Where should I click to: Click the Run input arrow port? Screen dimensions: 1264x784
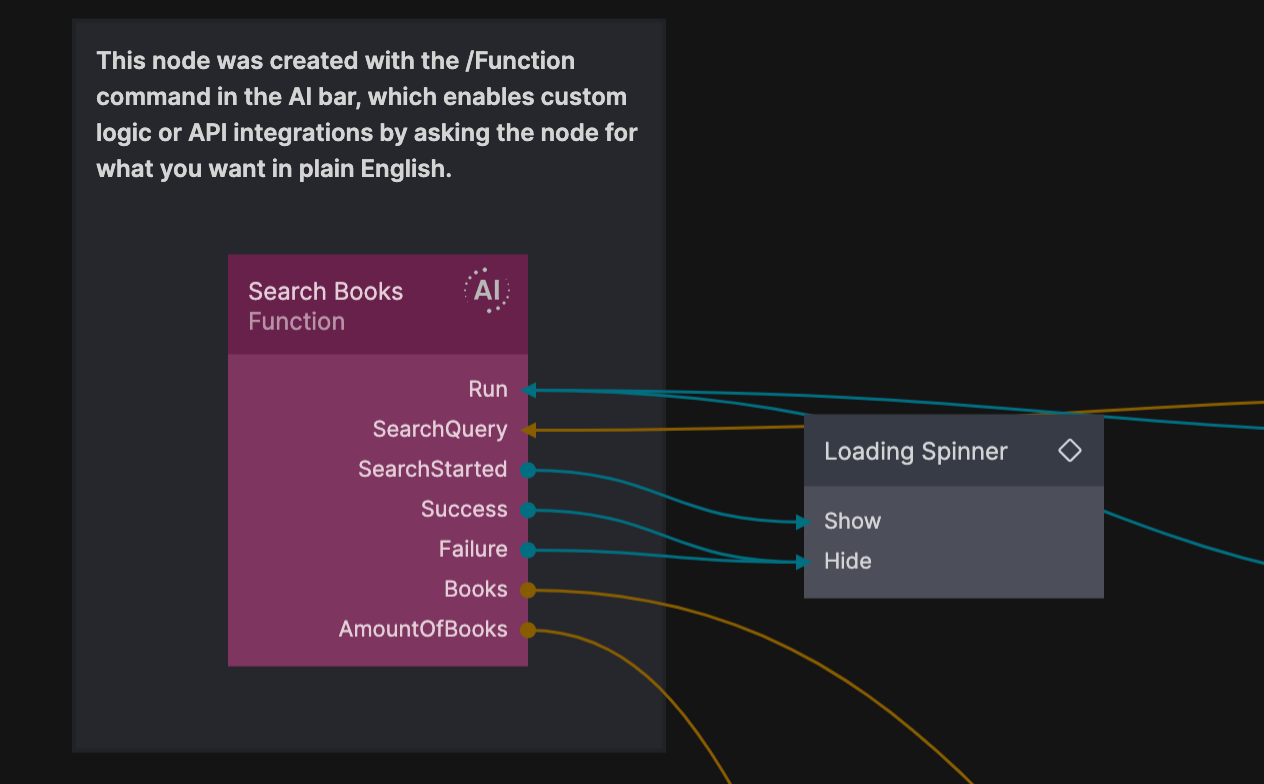click(x=529, y=390)
